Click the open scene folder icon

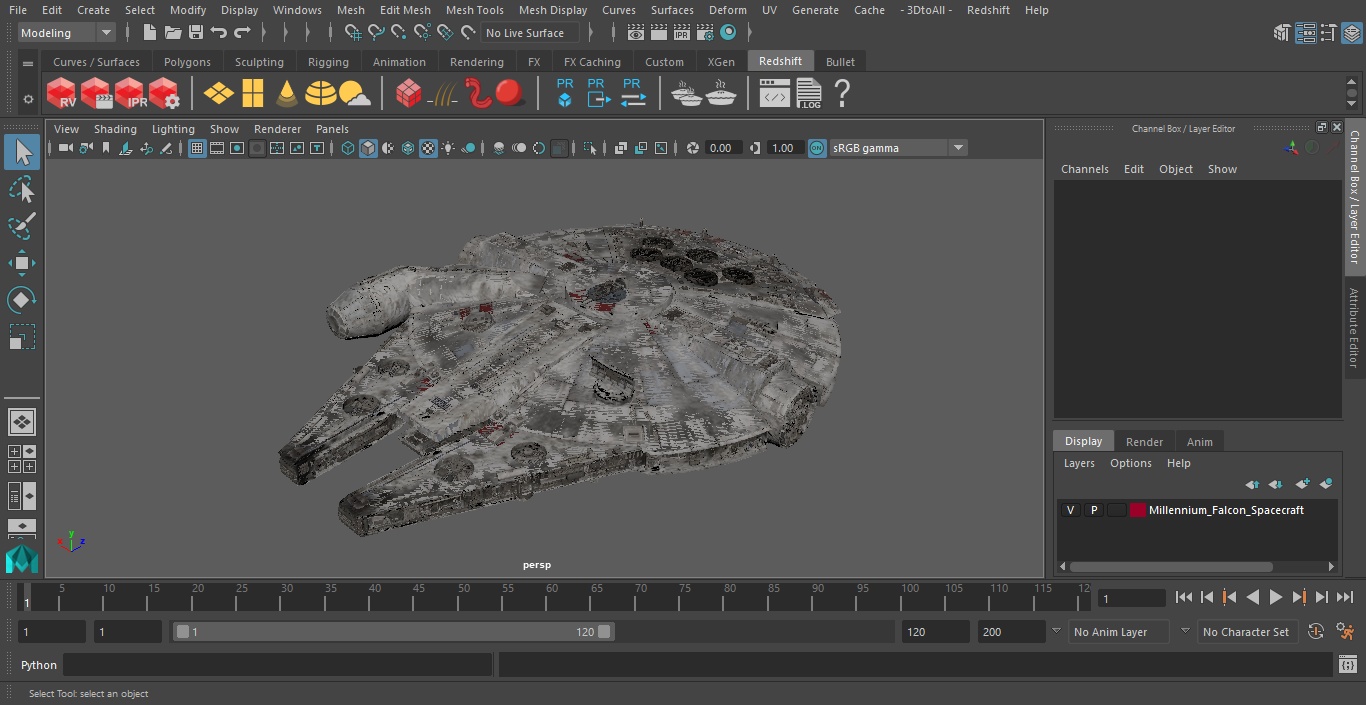tap(173, 33)
